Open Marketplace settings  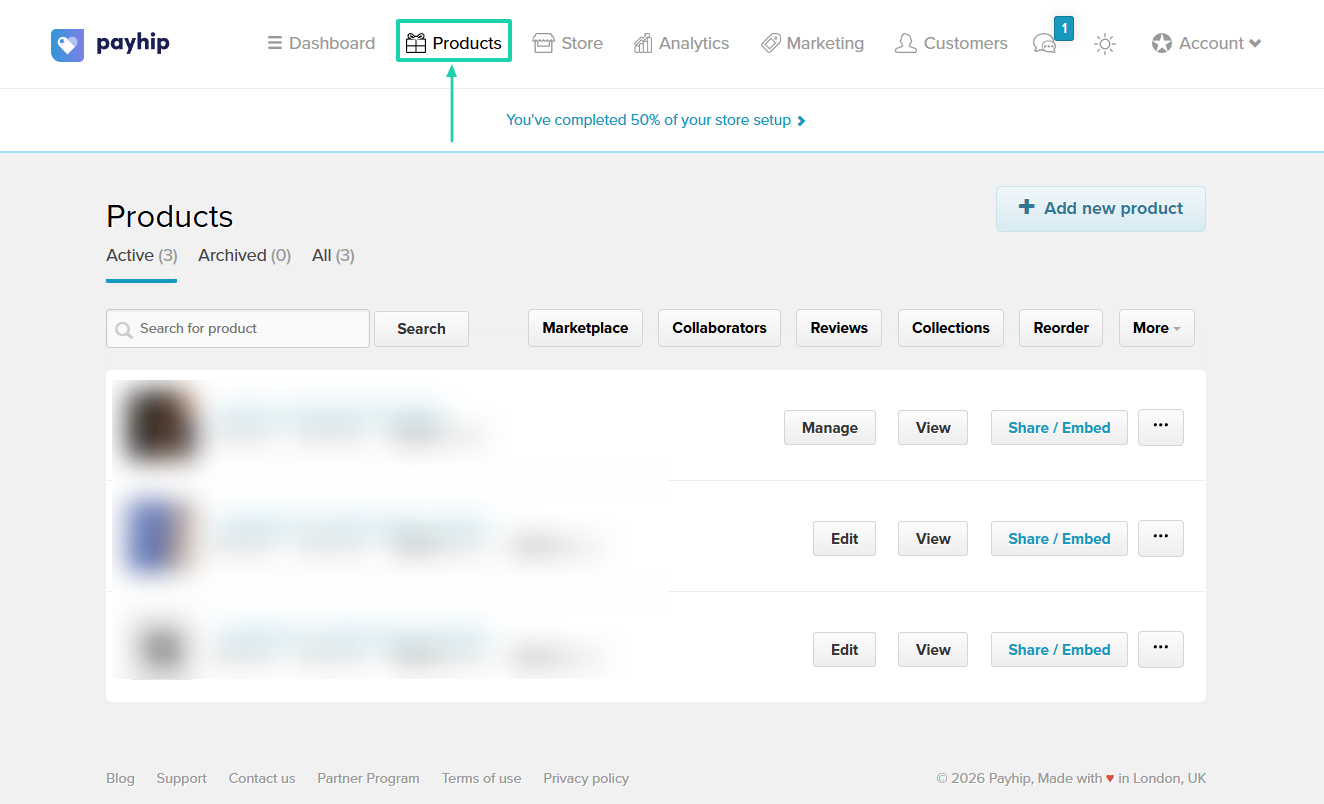[585, 328]
